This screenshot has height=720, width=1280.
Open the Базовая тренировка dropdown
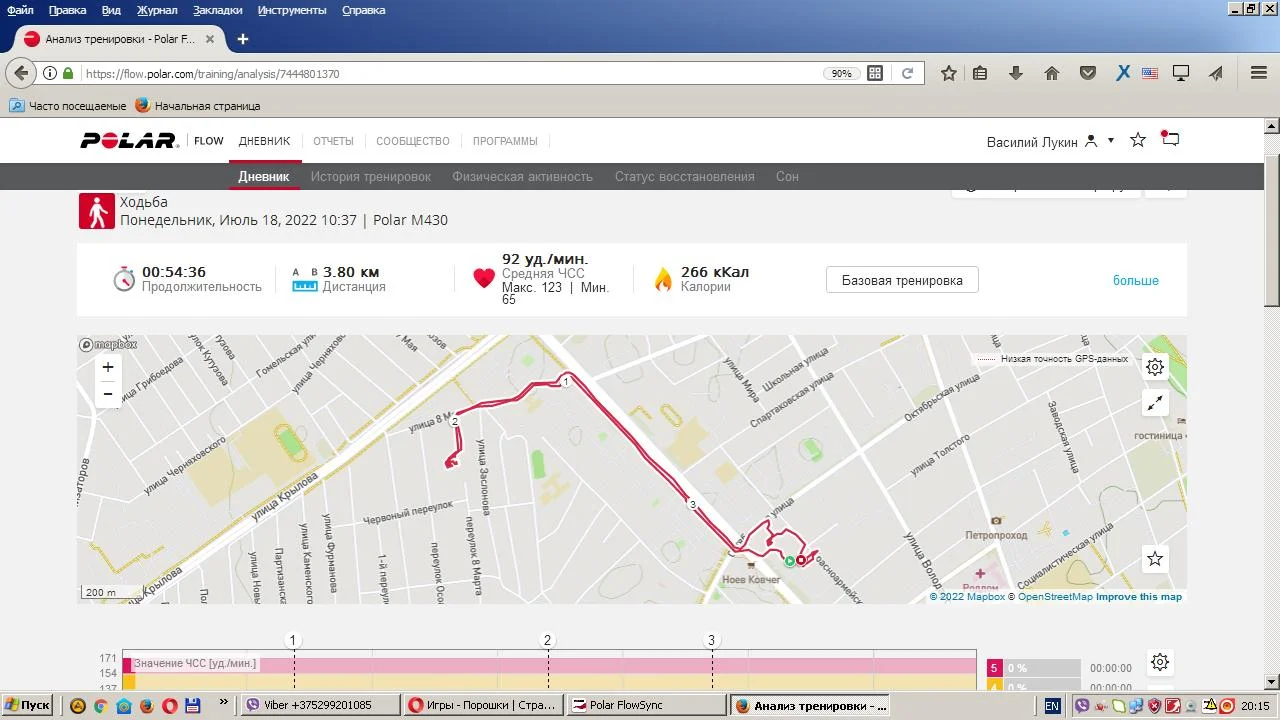click(902, 280)
